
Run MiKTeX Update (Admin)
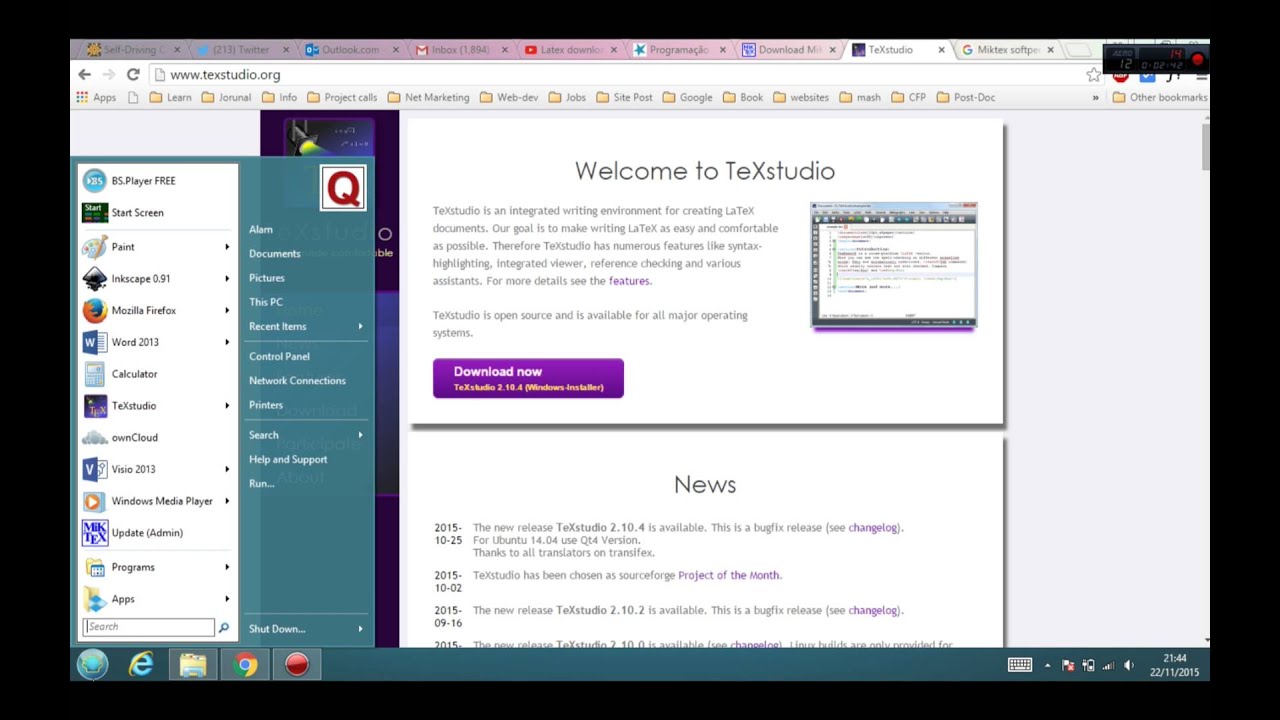click(x=156, y=533)
